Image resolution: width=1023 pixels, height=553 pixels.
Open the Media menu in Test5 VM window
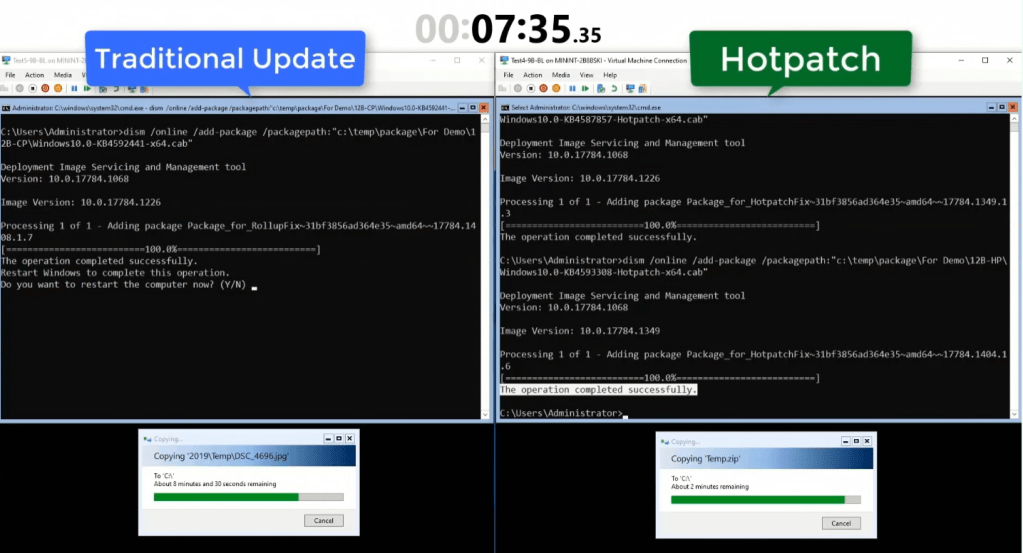[62, 74]
